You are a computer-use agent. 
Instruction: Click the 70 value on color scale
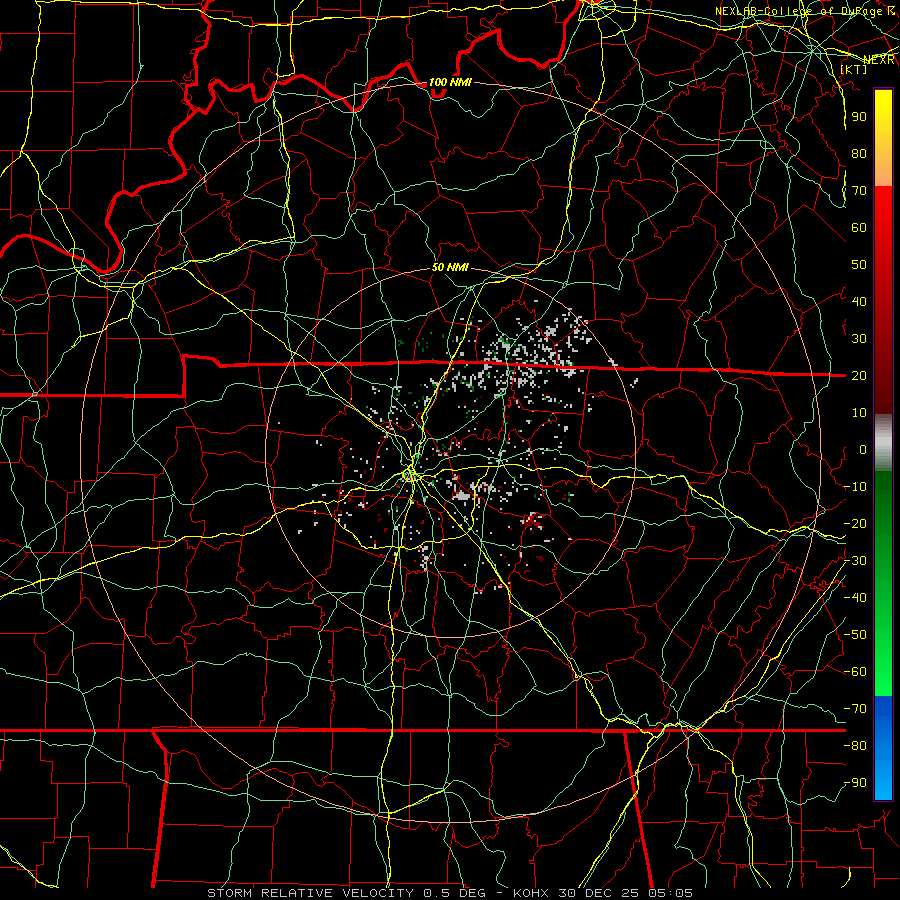(x=859, y=191)
